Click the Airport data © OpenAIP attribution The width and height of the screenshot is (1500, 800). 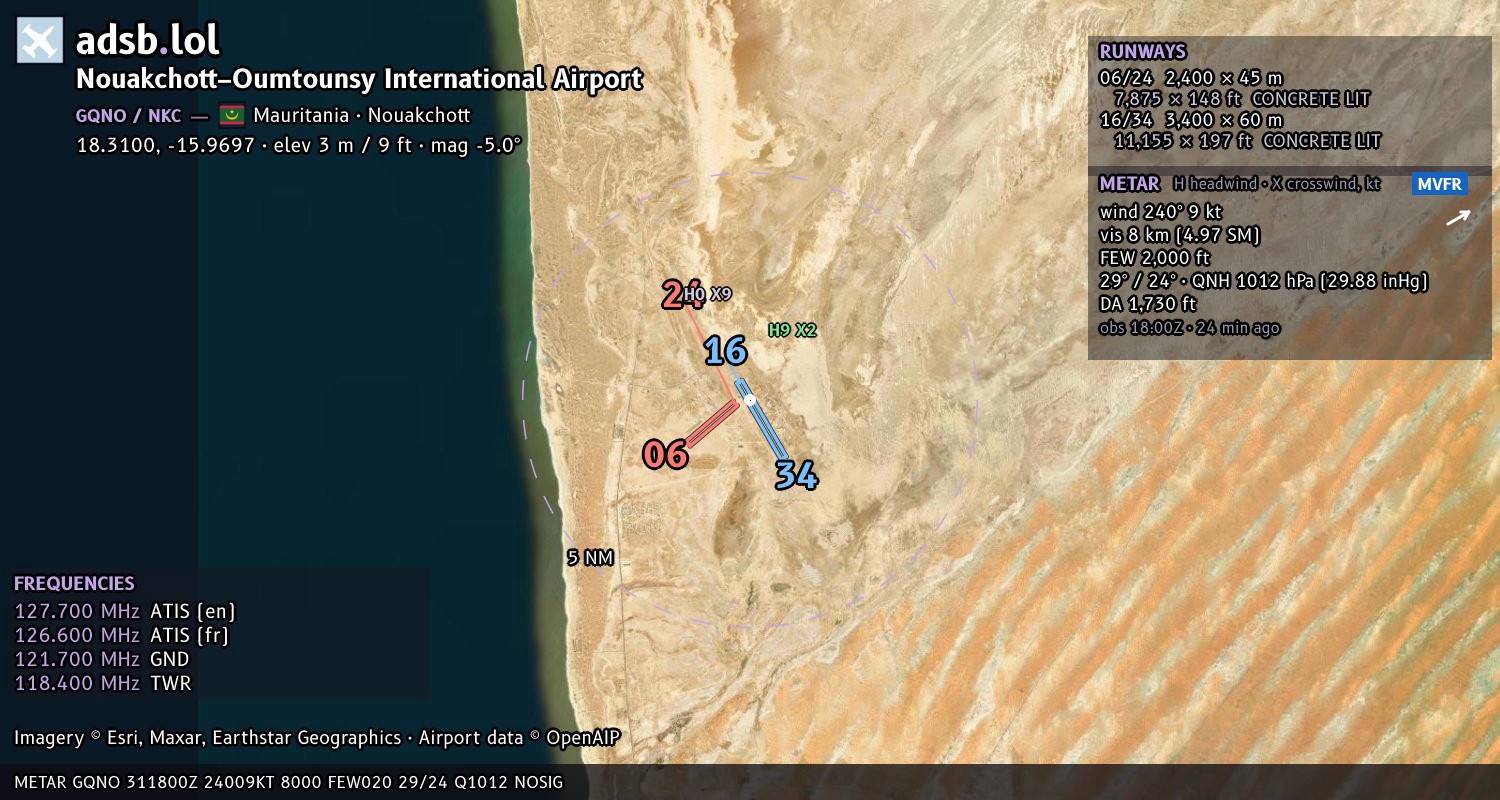(x=519, y=738)
